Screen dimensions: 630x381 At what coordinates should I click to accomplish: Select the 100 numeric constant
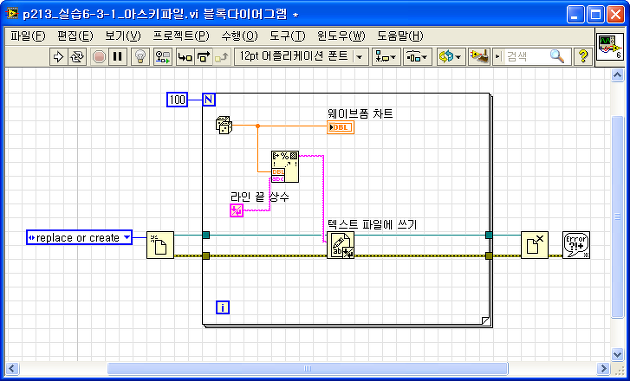(x=177, y=100)
